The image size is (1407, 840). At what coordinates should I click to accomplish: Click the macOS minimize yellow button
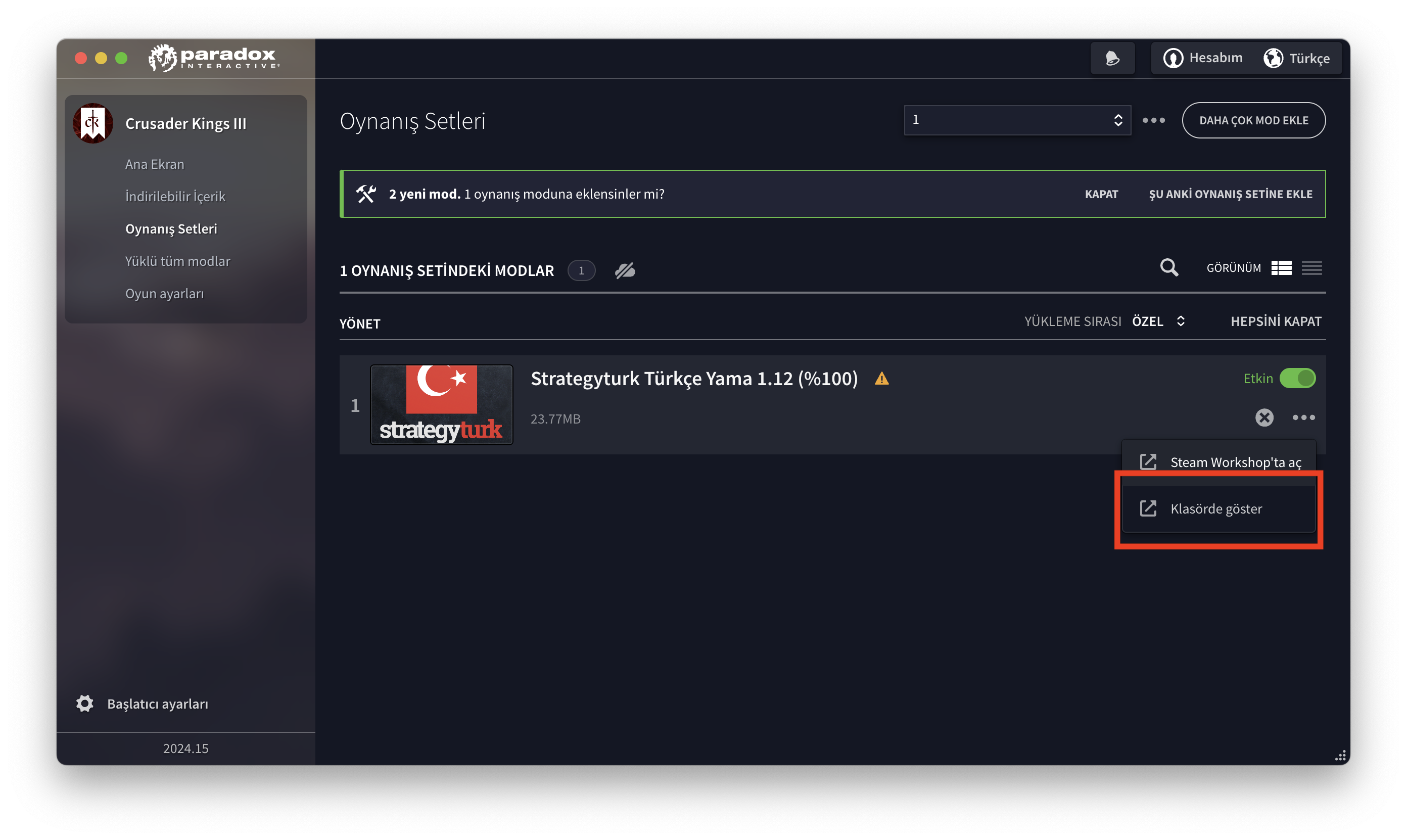(x=101, y=58)
